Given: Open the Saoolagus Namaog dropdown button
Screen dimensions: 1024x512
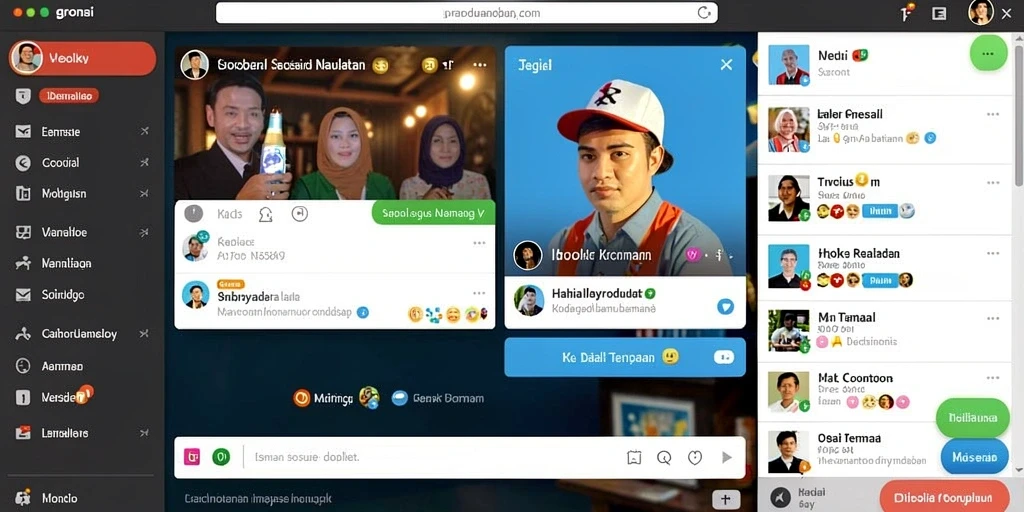Looking at the screenshot, I should [433, 213].
